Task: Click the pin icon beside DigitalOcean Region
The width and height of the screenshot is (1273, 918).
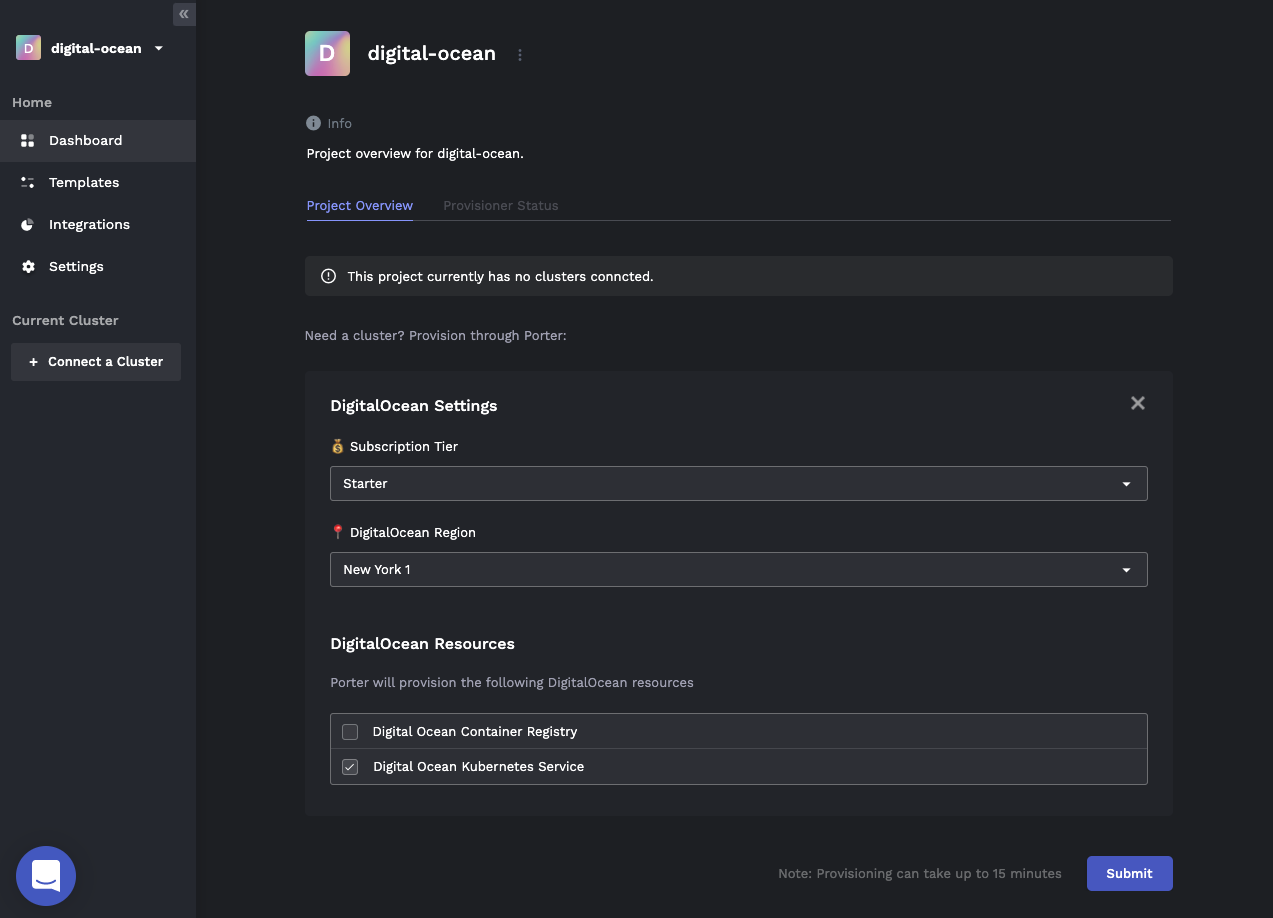Action: 337,532
